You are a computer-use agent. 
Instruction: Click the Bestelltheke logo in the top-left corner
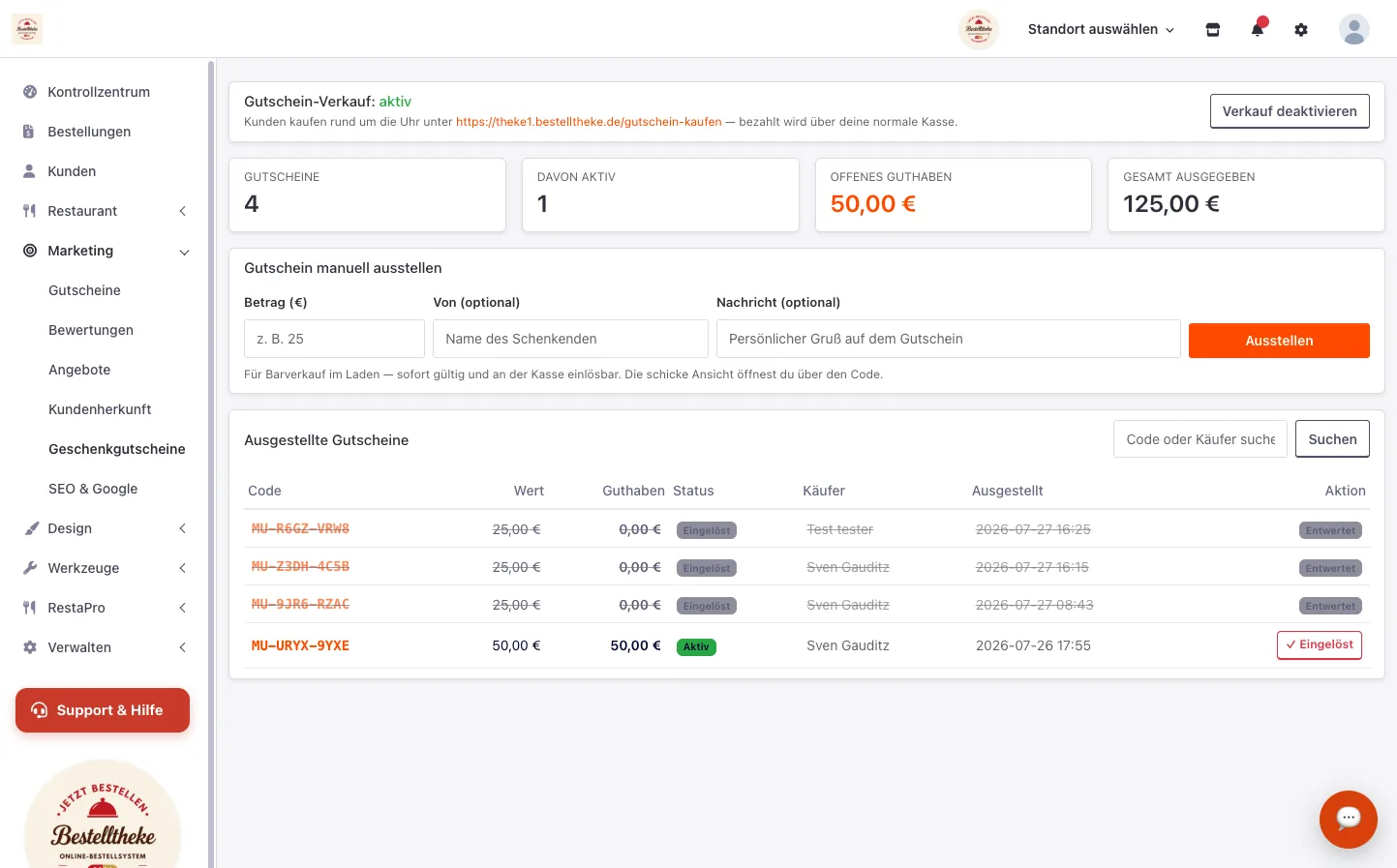27,29
